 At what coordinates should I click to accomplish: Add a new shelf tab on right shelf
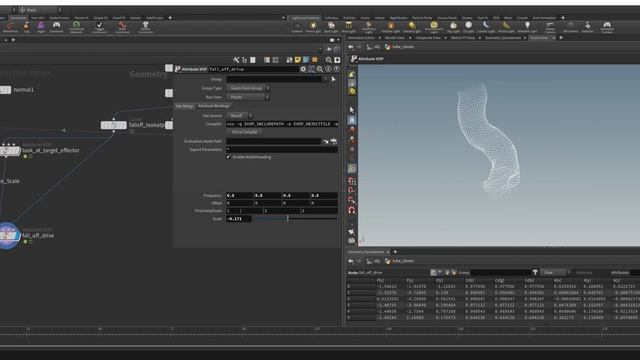563,18
